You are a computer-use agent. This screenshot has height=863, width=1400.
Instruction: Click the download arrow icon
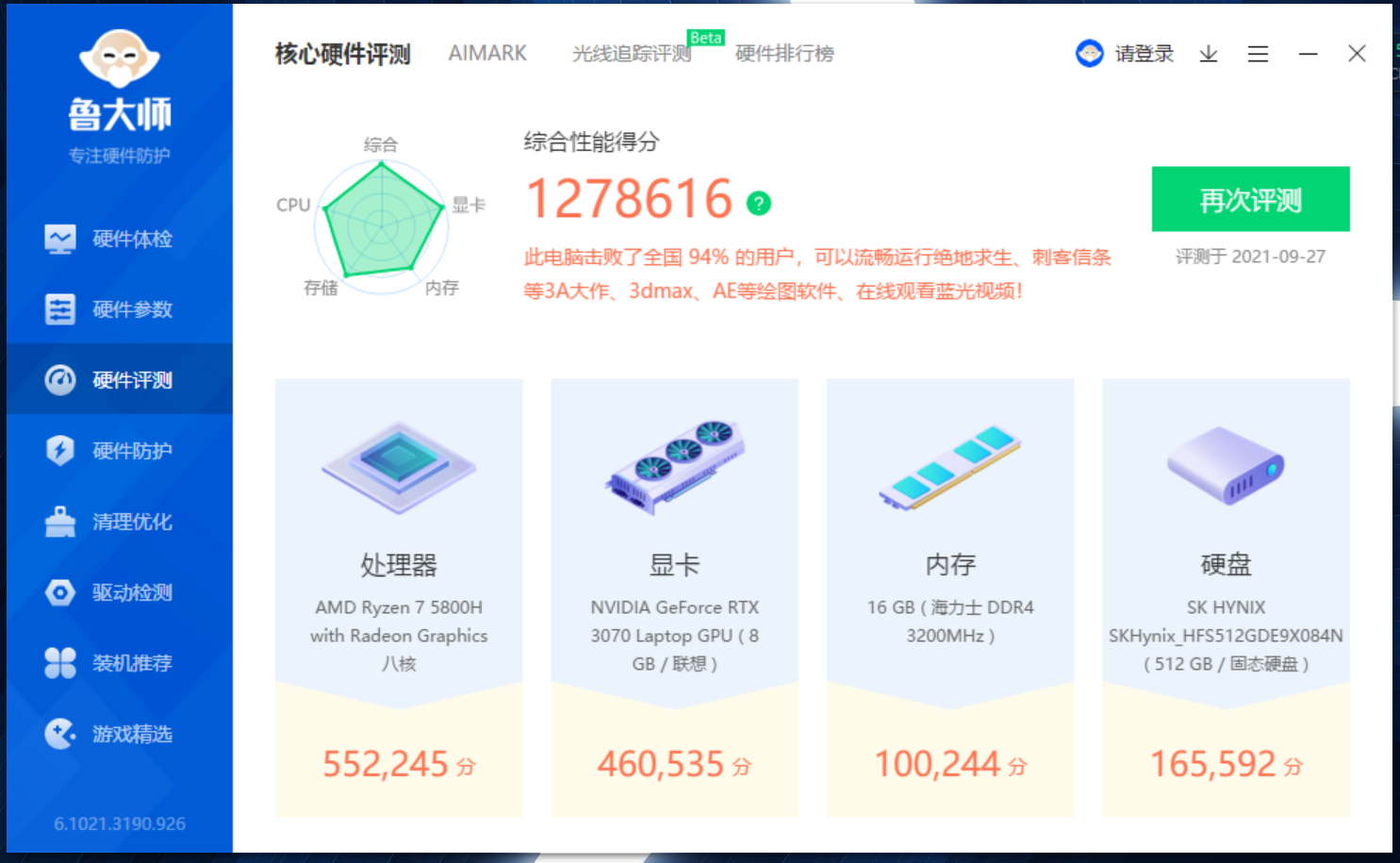coord(1209,54)
